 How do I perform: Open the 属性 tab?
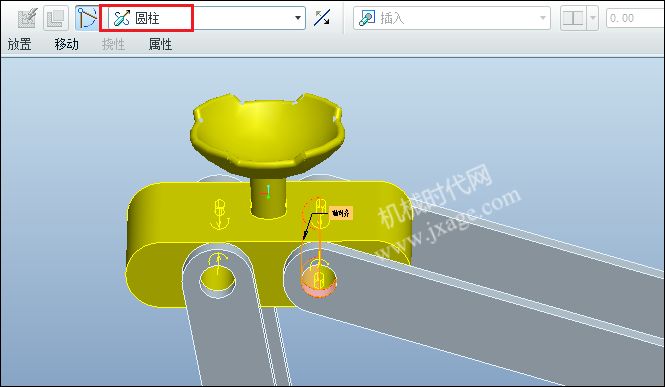click(x=160, y=44)
